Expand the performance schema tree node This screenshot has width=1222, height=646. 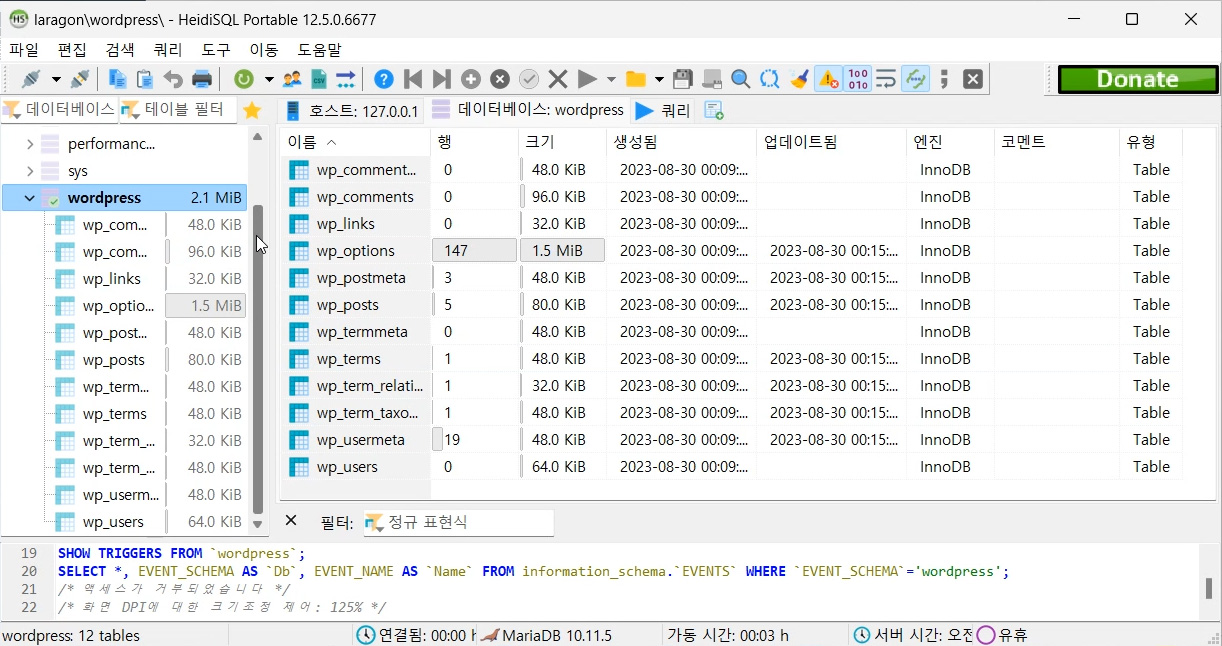point(30,144)
